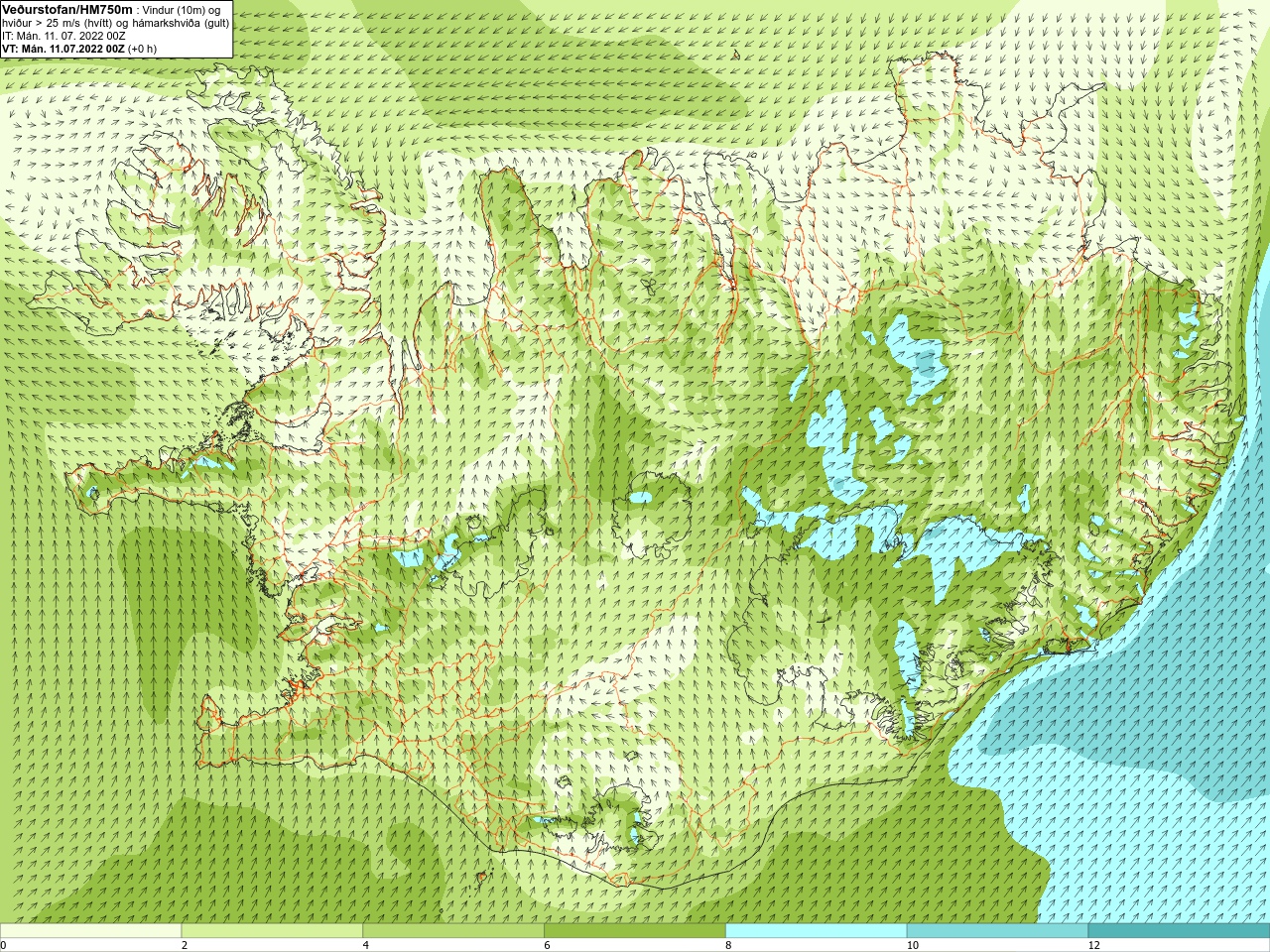Image resolution: width=1270 pixels, height=952 pixels.
Task: Click the '2' tick label on the scale
Action: (x=185, y=945)
